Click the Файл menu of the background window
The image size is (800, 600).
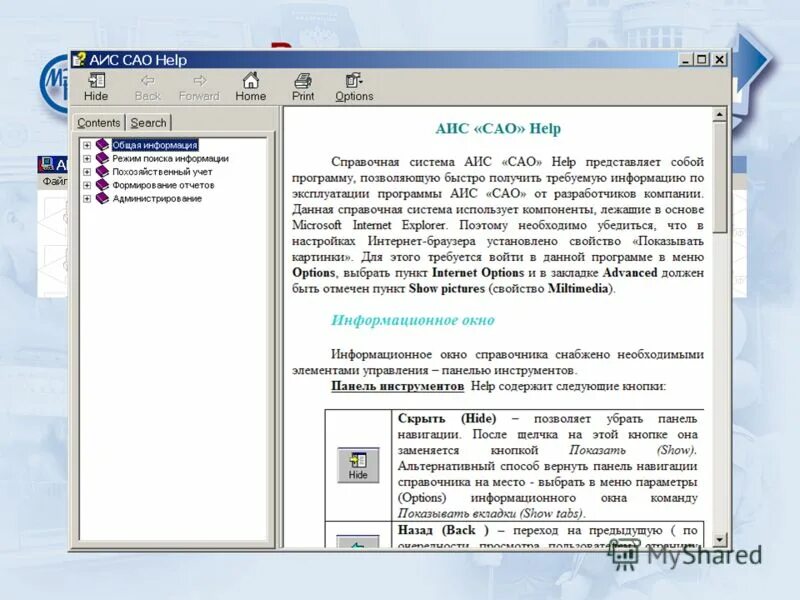tap(55, 181)
